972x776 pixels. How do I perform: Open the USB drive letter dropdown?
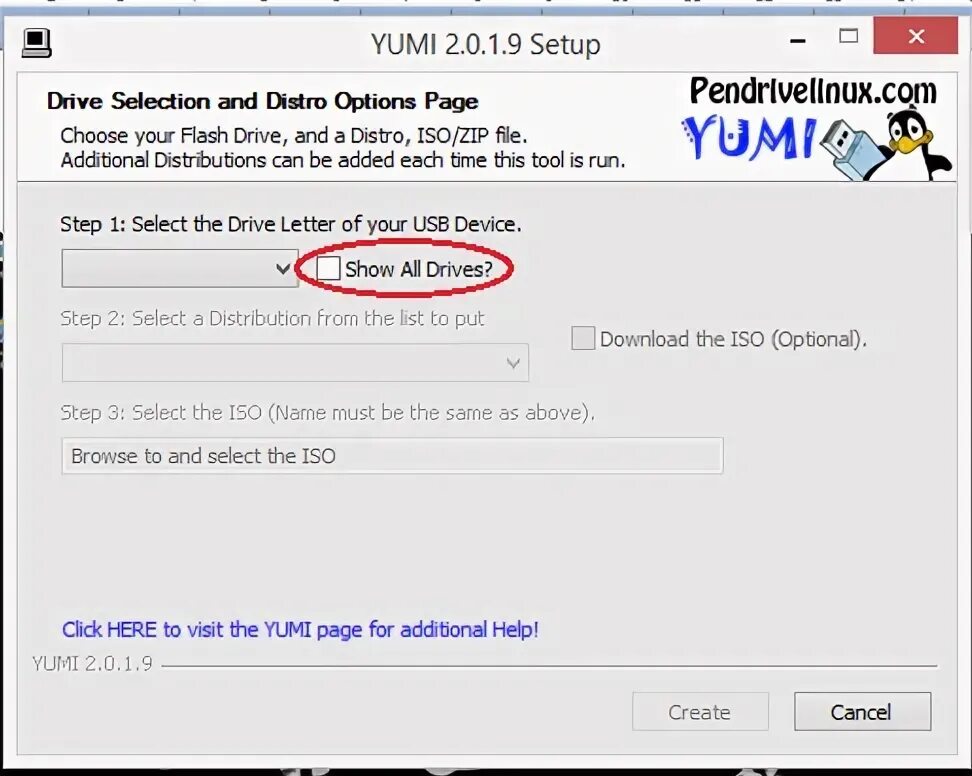click(180, 268)
